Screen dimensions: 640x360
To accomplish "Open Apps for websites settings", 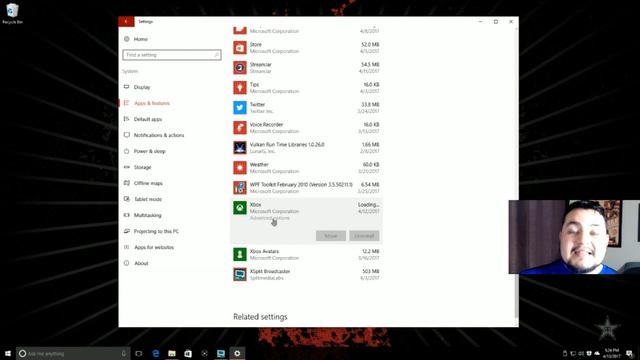I will (x=154, y=247).
